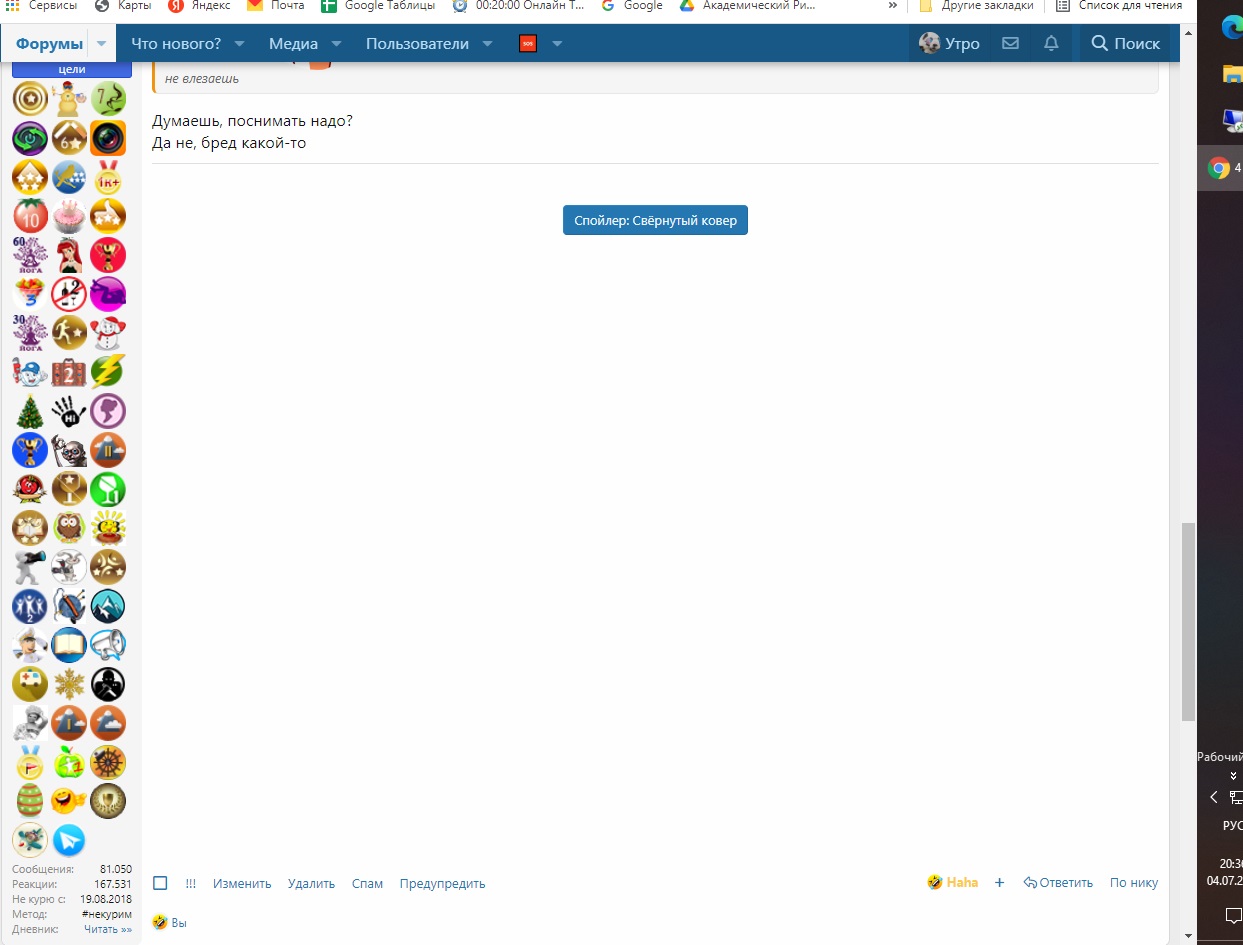Screen dimensions: 1243x945
Task: Click the brown owl badge
Action: click(69, 528)
